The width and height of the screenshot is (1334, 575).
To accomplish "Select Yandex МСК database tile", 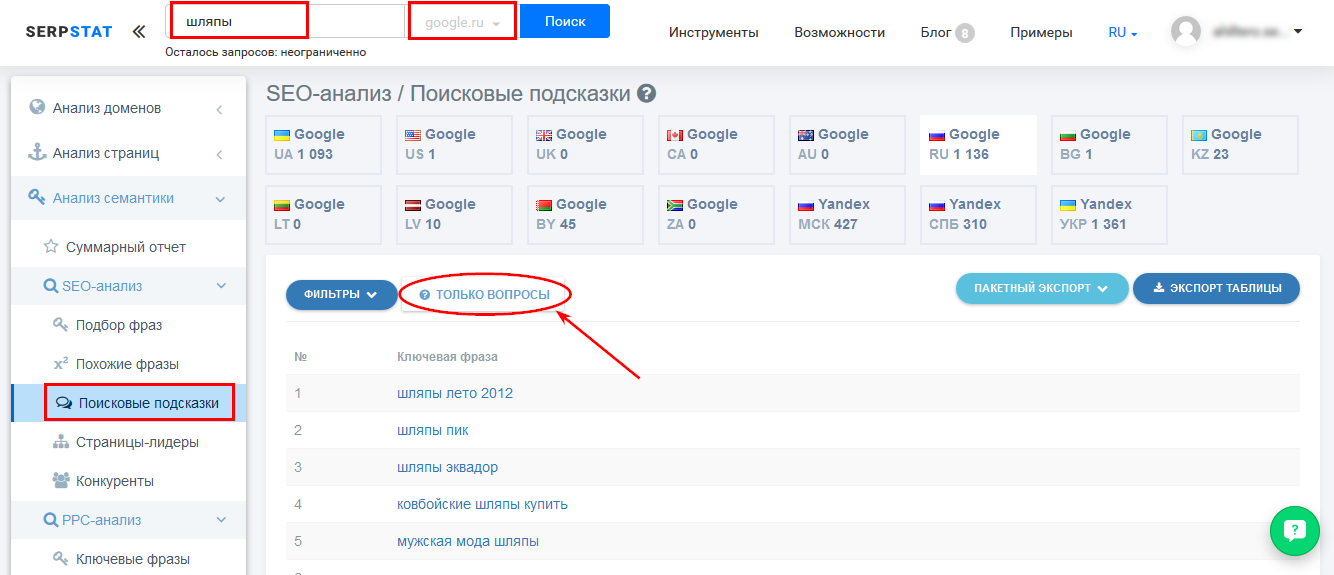I will tap(847, 215).
